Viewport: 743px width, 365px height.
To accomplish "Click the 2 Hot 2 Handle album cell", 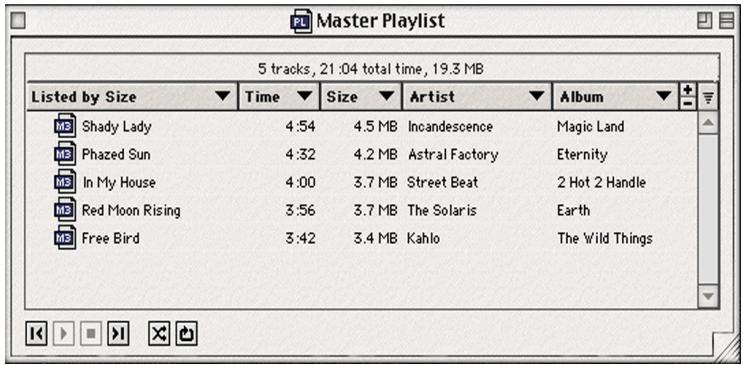I will click(602, 182).
